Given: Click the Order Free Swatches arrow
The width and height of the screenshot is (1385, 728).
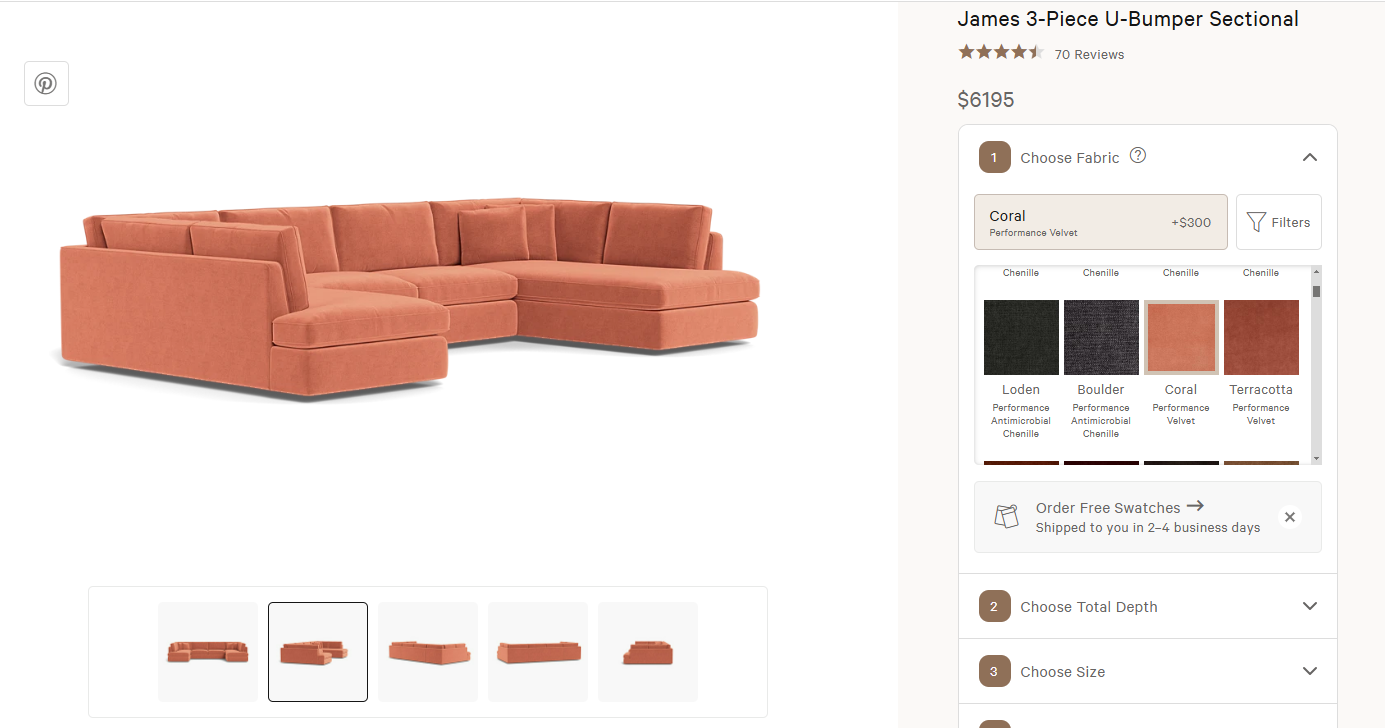Looking at the screenshot, I should coord(1195,506).
